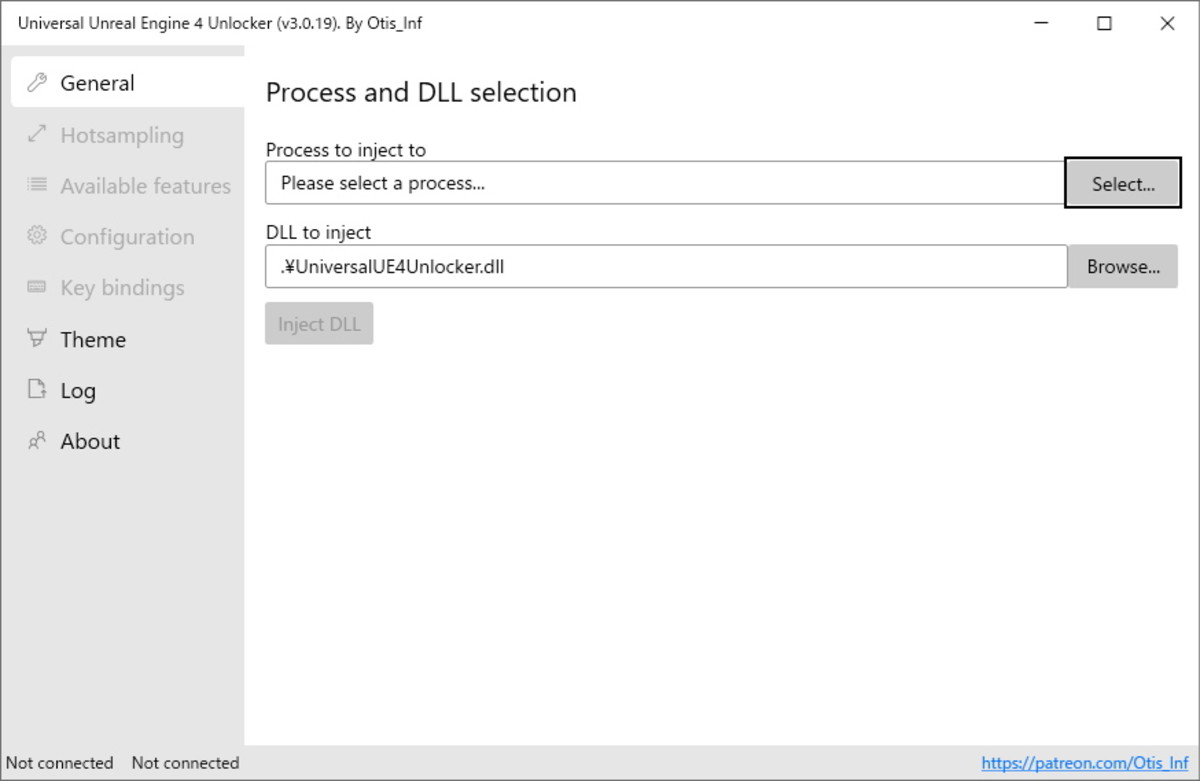Click the keyboard icon beside Key bindings
This screenshot has width=1200, height=781.
point(38,288)
